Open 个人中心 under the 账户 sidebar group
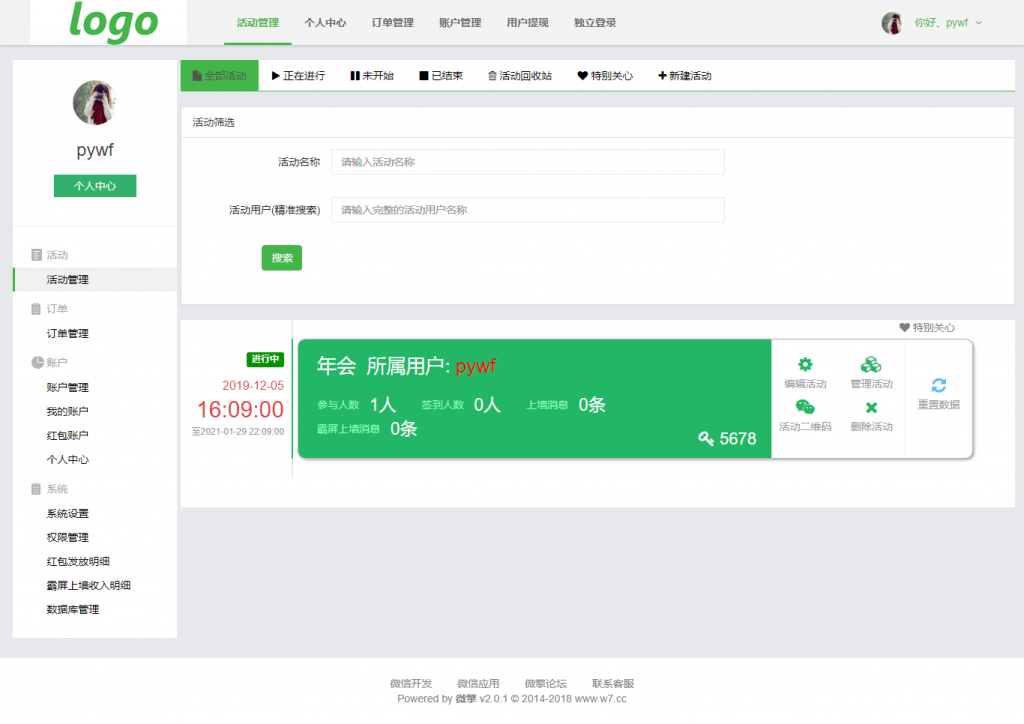This screenshot has width=1024, height=724. (x=68, y=460)
